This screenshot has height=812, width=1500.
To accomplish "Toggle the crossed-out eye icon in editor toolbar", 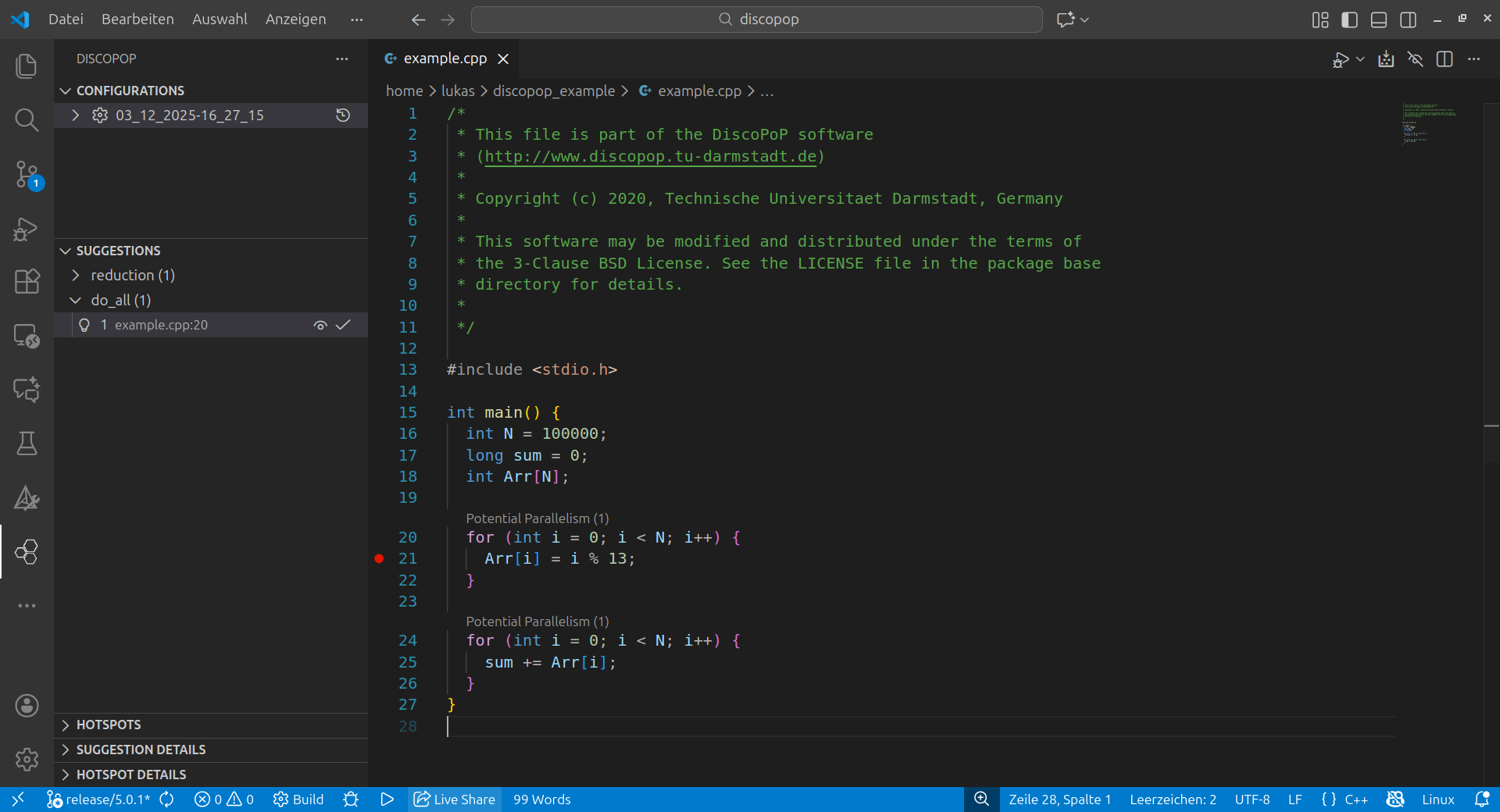I will [x=1415, y=59].
